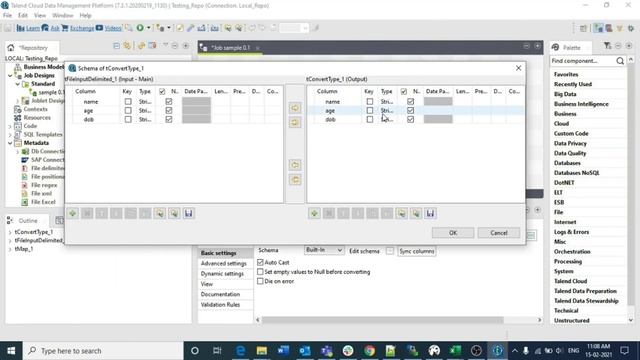Save the input schema as XML
This screenshot has height=360, width=640.
[x=189, y=213]
